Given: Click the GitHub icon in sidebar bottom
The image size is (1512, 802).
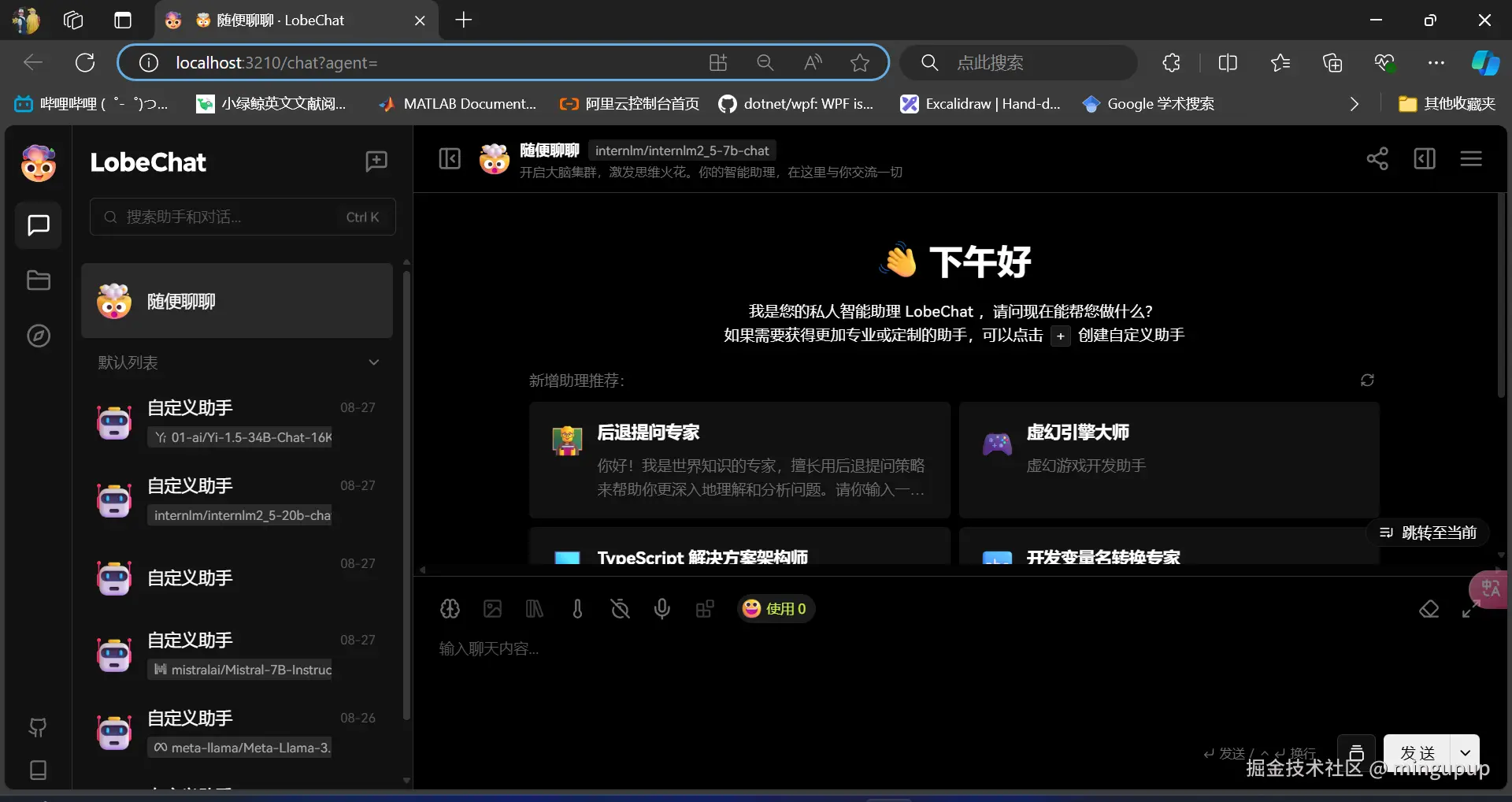Looking at the screenshot, I should [x=38, y=727].
